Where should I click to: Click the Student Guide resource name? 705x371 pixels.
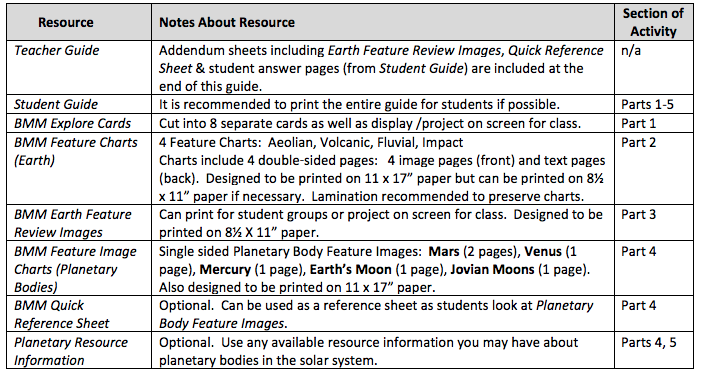tap(56, 104)
